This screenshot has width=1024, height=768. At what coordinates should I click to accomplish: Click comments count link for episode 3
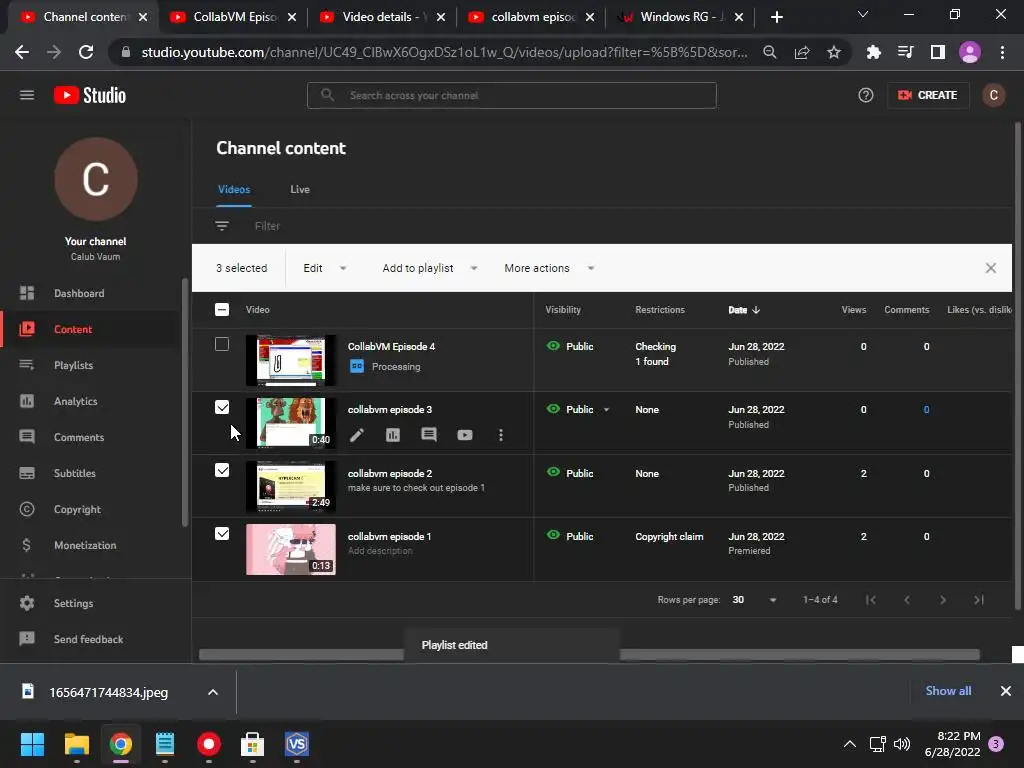(x=926, y=409)
